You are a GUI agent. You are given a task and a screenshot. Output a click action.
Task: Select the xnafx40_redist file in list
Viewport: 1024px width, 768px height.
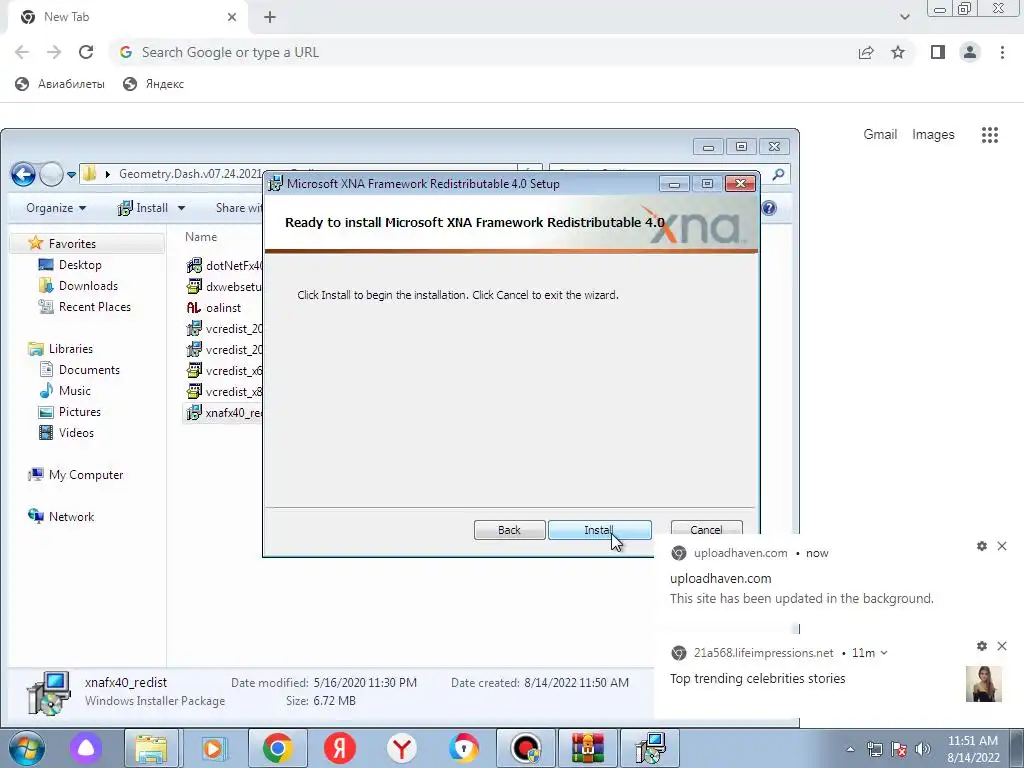(x=224, y=413)
